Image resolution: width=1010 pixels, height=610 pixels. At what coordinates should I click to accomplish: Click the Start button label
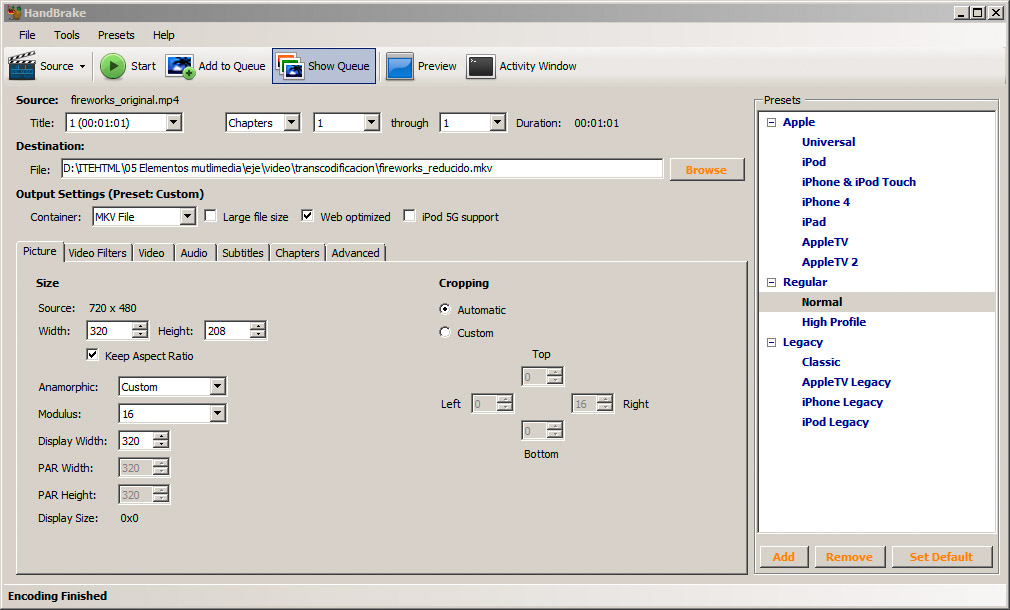coord(144,66)
